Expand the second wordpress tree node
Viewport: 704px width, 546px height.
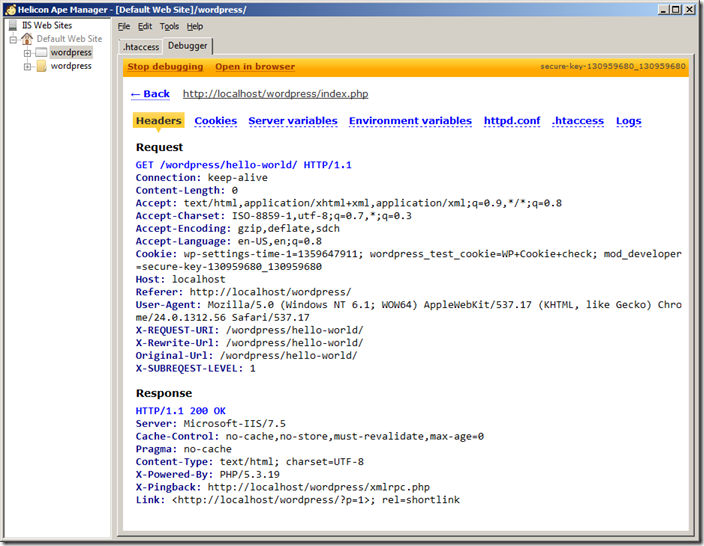click(x=27, y=66)
